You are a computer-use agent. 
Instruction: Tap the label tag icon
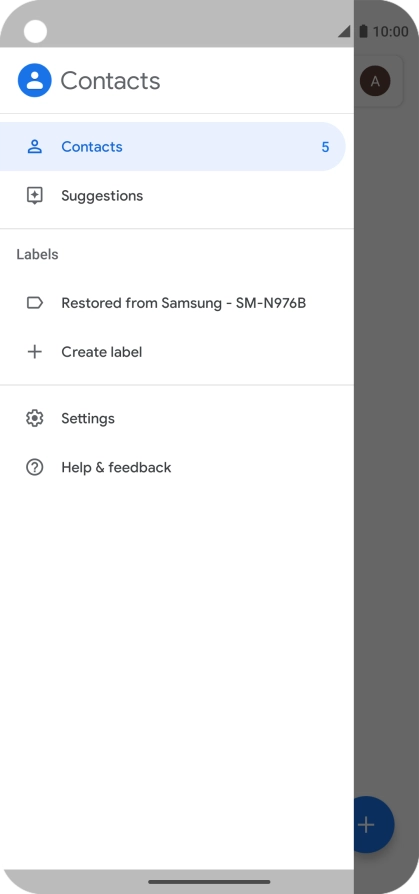[35, 303]
